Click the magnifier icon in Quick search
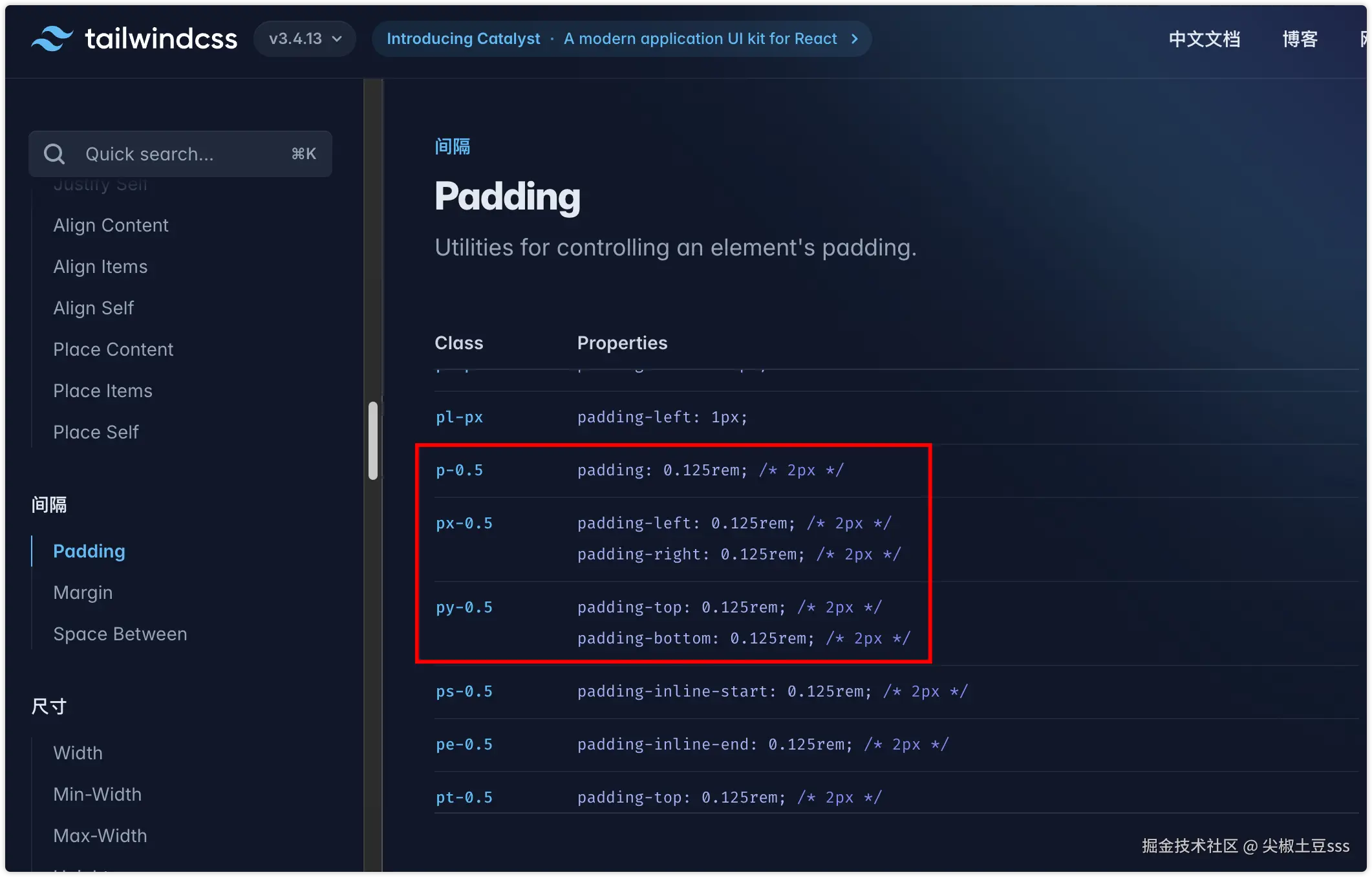The image size is (1372, 877). [54, 154]
